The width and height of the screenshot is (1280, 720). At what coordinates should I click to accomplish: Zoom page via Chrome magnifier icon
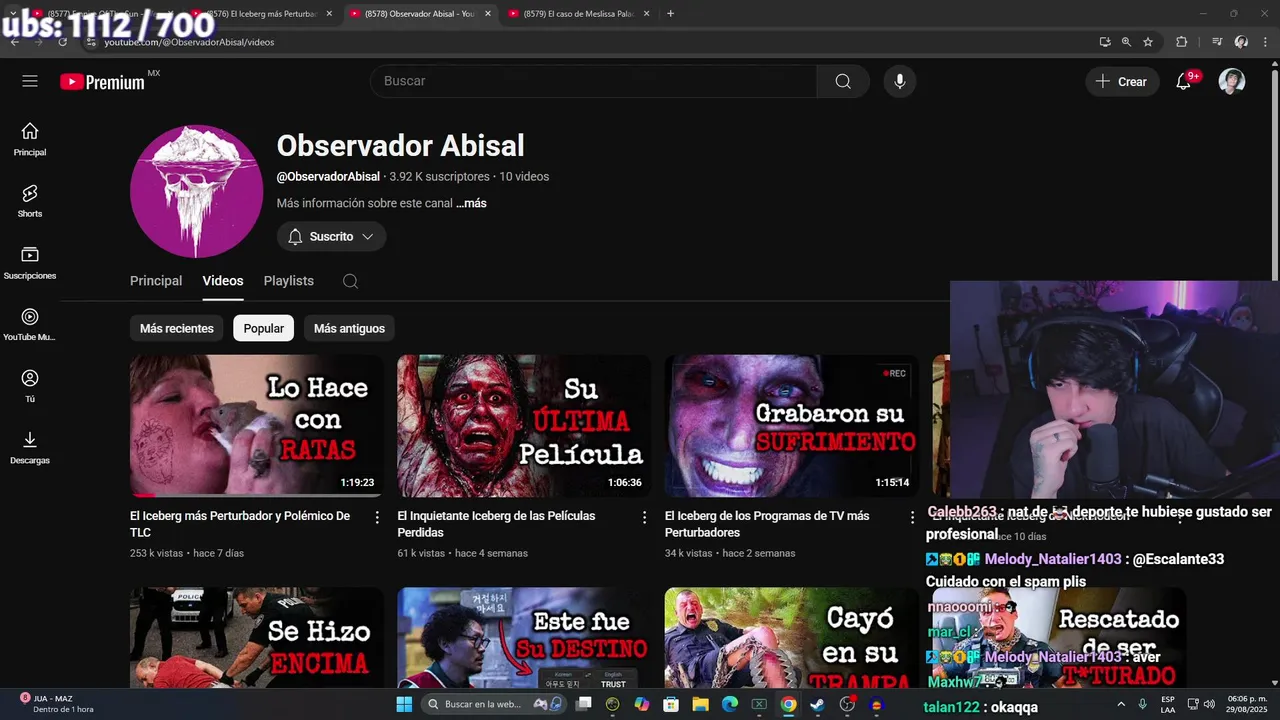click(x=1126, y=42)
